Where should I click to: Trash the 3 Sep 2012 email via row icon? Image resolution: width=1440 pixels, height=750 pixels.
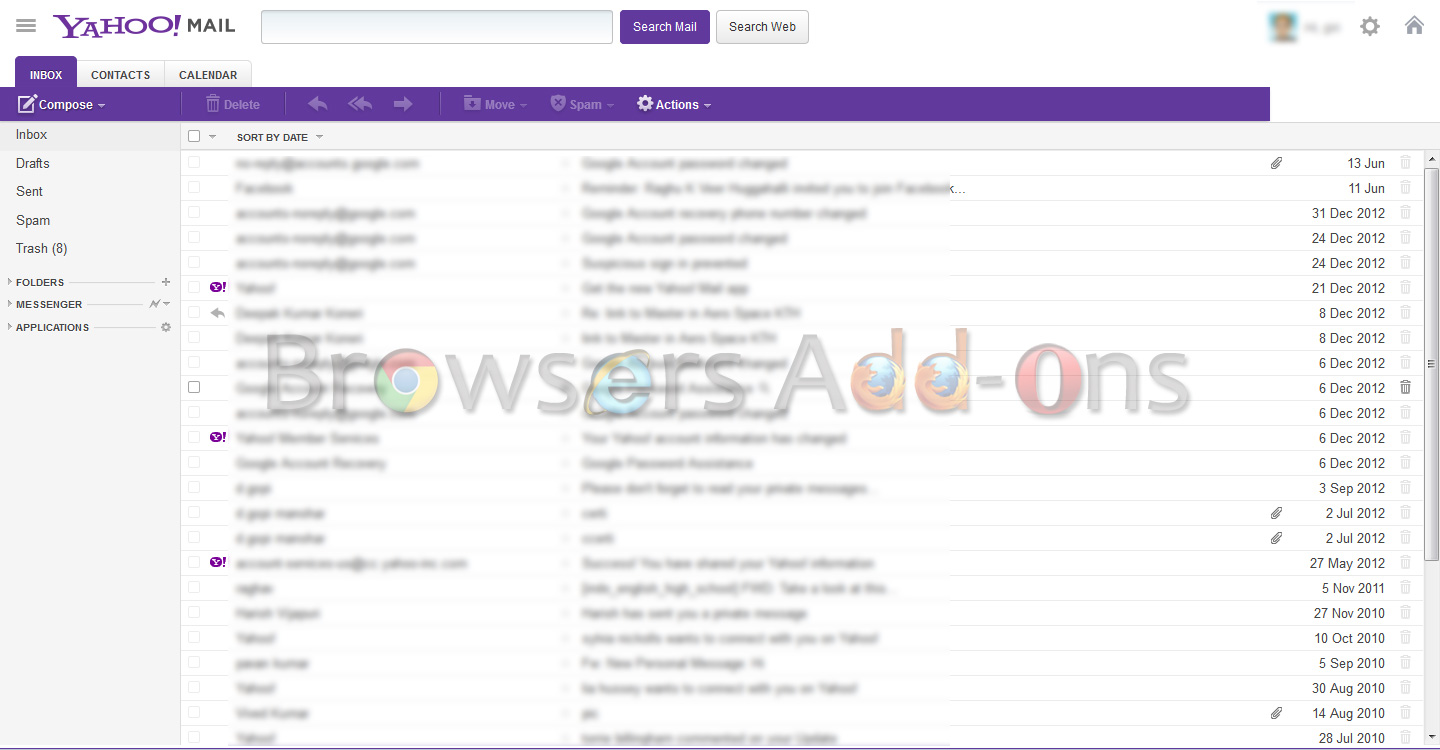click(1406, 487)
